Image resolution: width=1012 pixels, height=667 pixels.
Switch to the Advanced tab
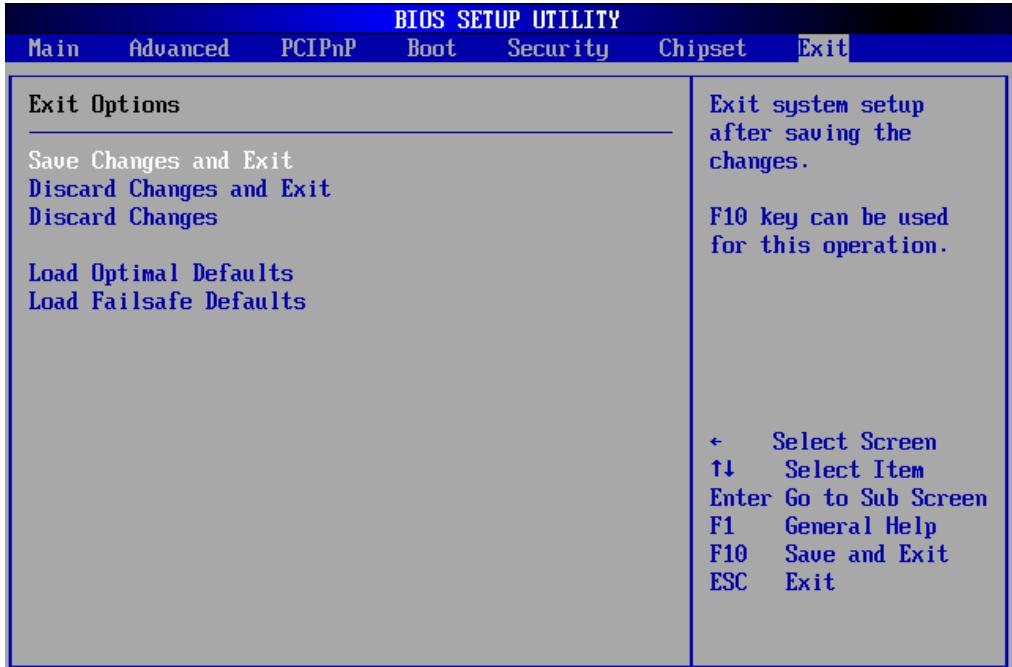[179, 48]
